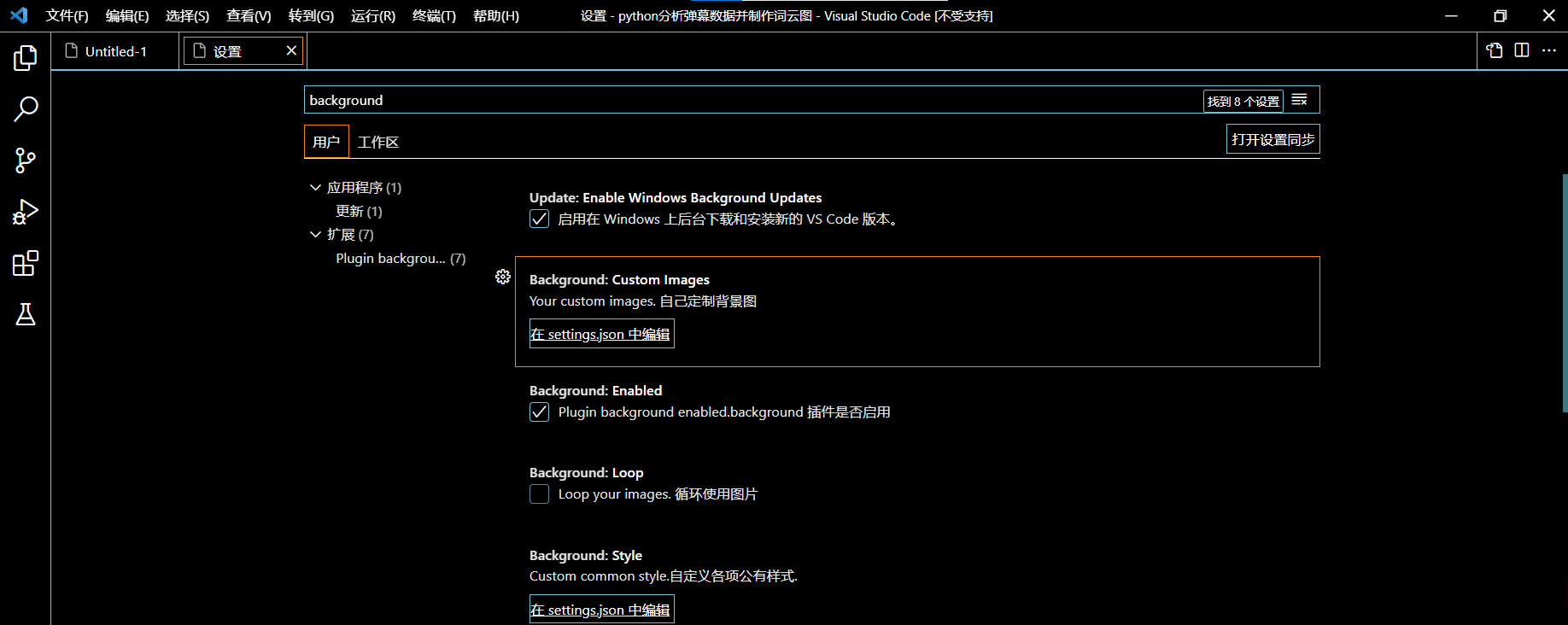1568x625 pixels.
Task: Open the 文件(F) menu
Action: tap(67, 15)
